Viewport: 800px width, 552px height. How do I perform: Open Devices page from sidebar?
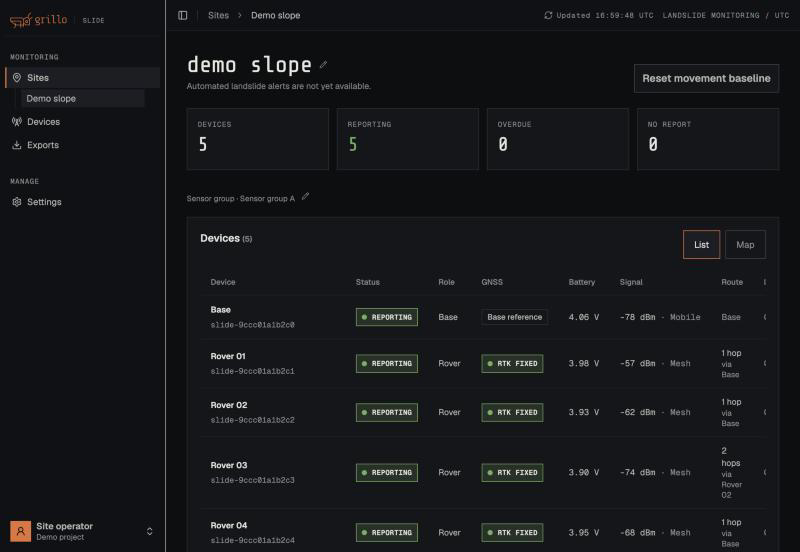coord(83,121)
